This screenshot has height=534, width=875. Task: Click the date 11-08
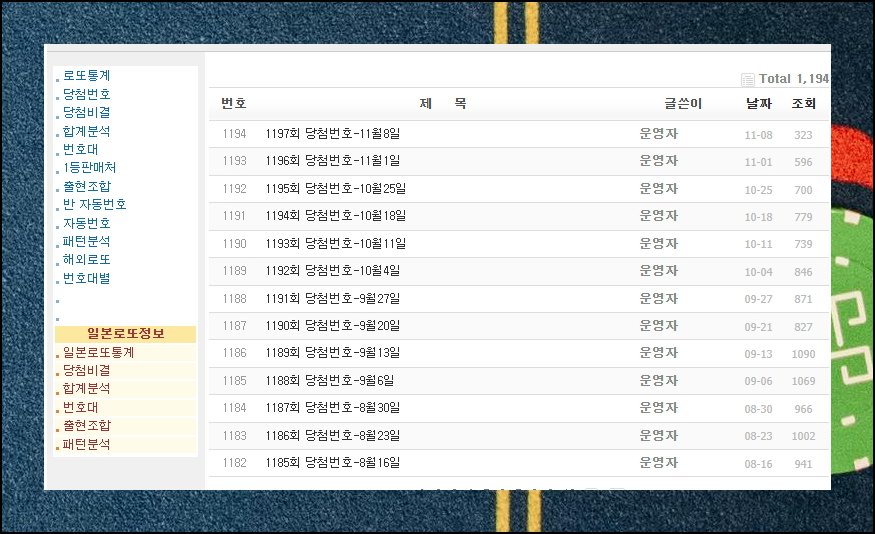coord(758,135)
